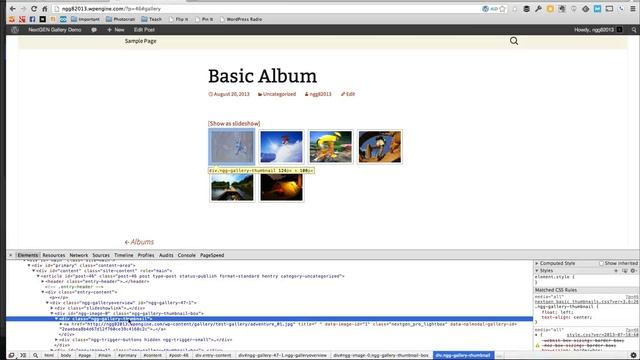Click the blue square extension icon
This screenshot has height=360, width=640.
tap(598, 9)
